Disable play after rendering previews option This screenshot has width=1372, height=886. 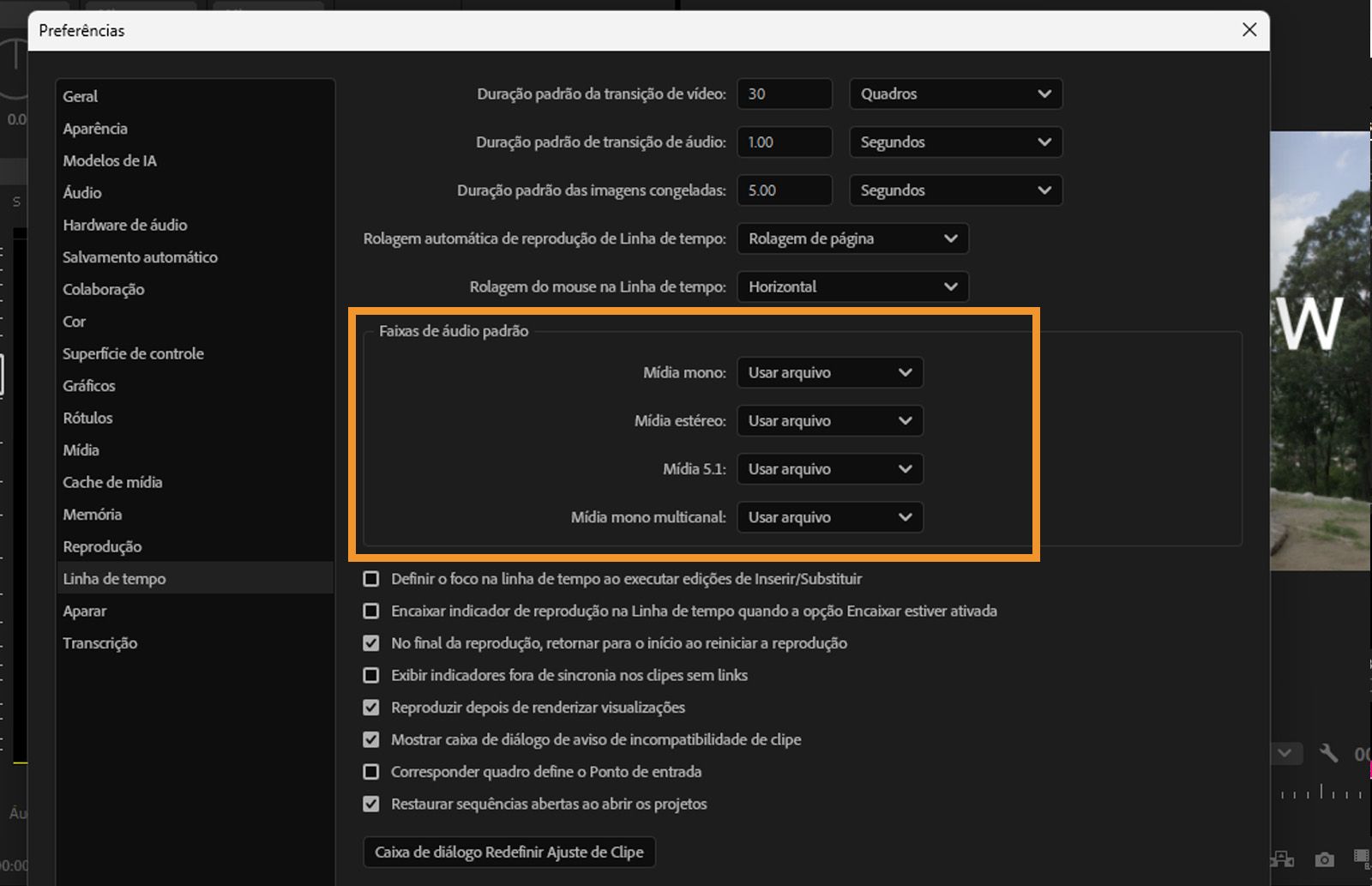click(371, 708)
